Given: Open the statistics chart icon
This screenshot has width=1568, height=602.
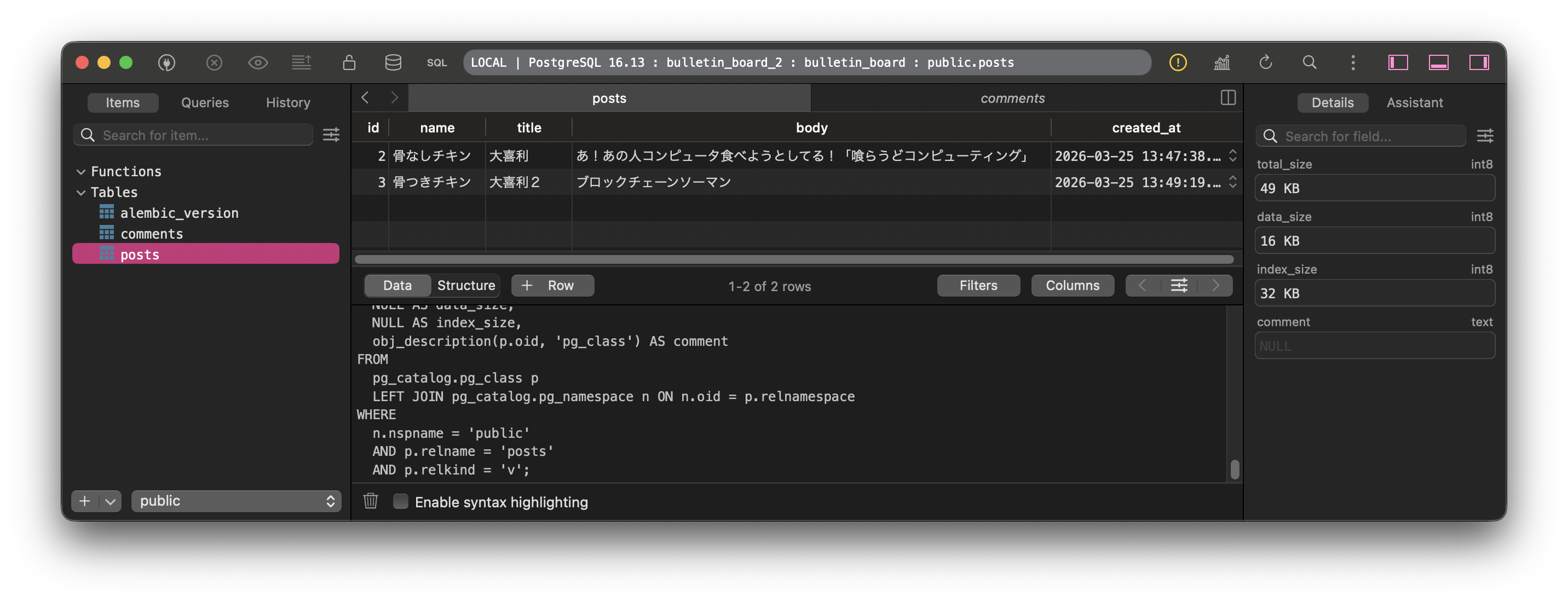Looking at the screenshot, I should [x=1222, y=62].
